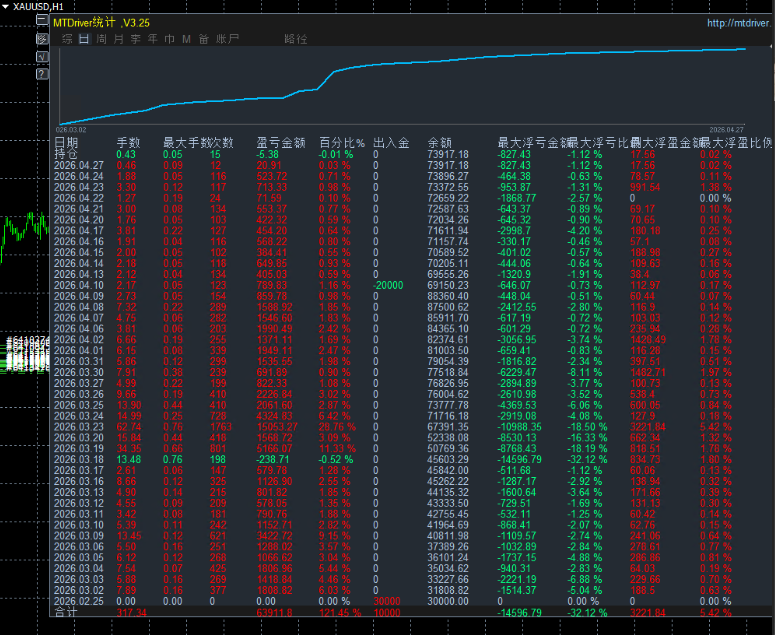Select the 2026.04.17 date row
This screenshot has width=775, height=635.
[x=79, y=231]
